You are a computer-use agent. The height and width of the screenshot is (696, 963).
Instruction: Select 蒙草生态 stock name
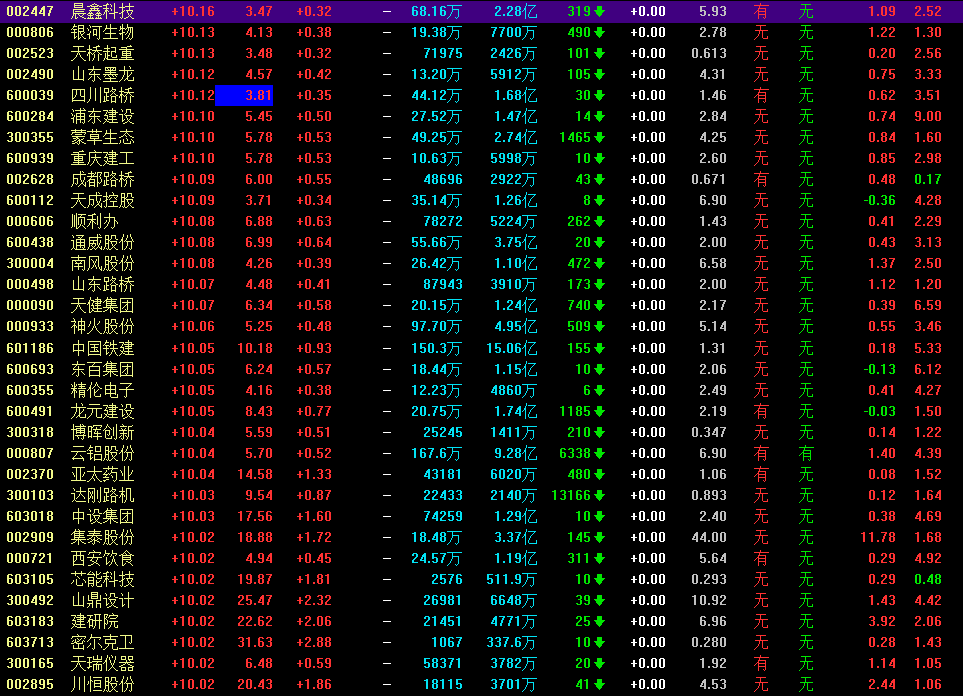click(x=102, y=137)
